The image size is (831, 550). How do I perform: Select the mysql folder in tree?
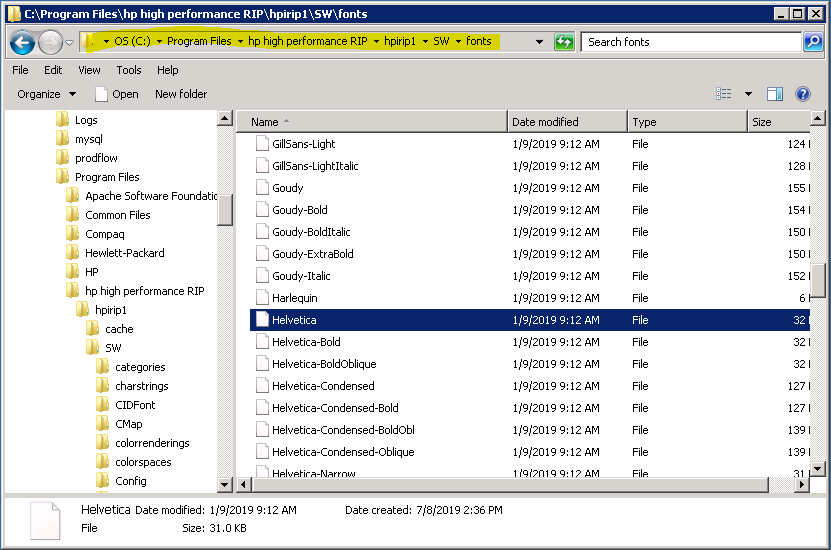(x=79, y=139)
